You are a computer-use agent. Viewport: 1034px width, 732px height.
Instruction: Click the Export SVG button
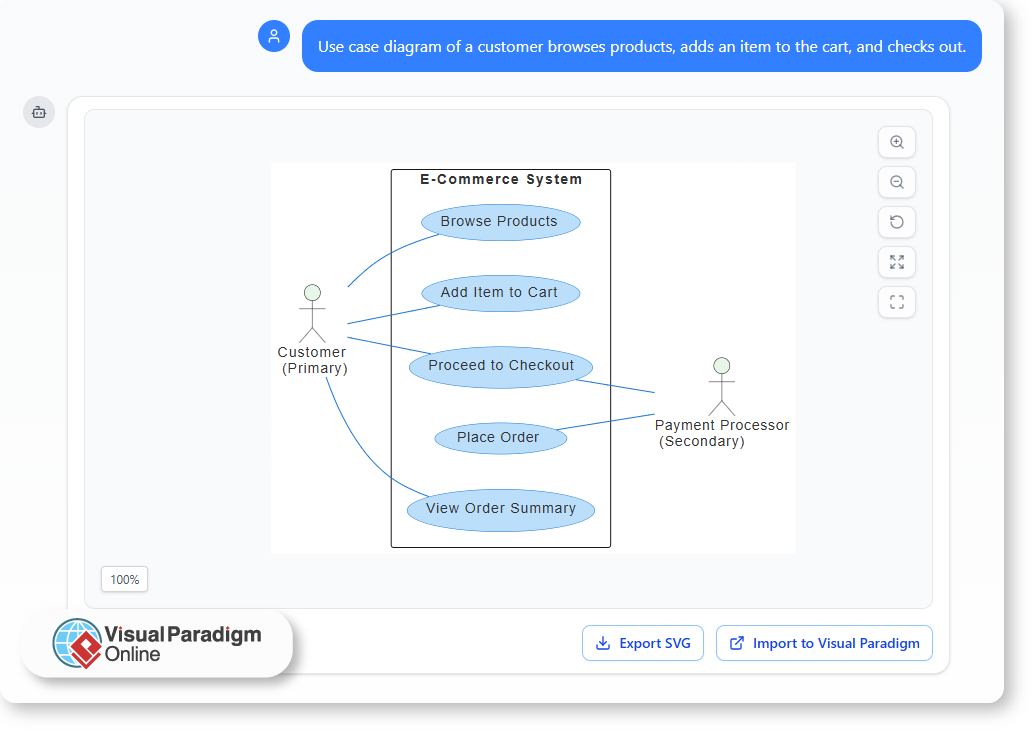pos(643,643)
